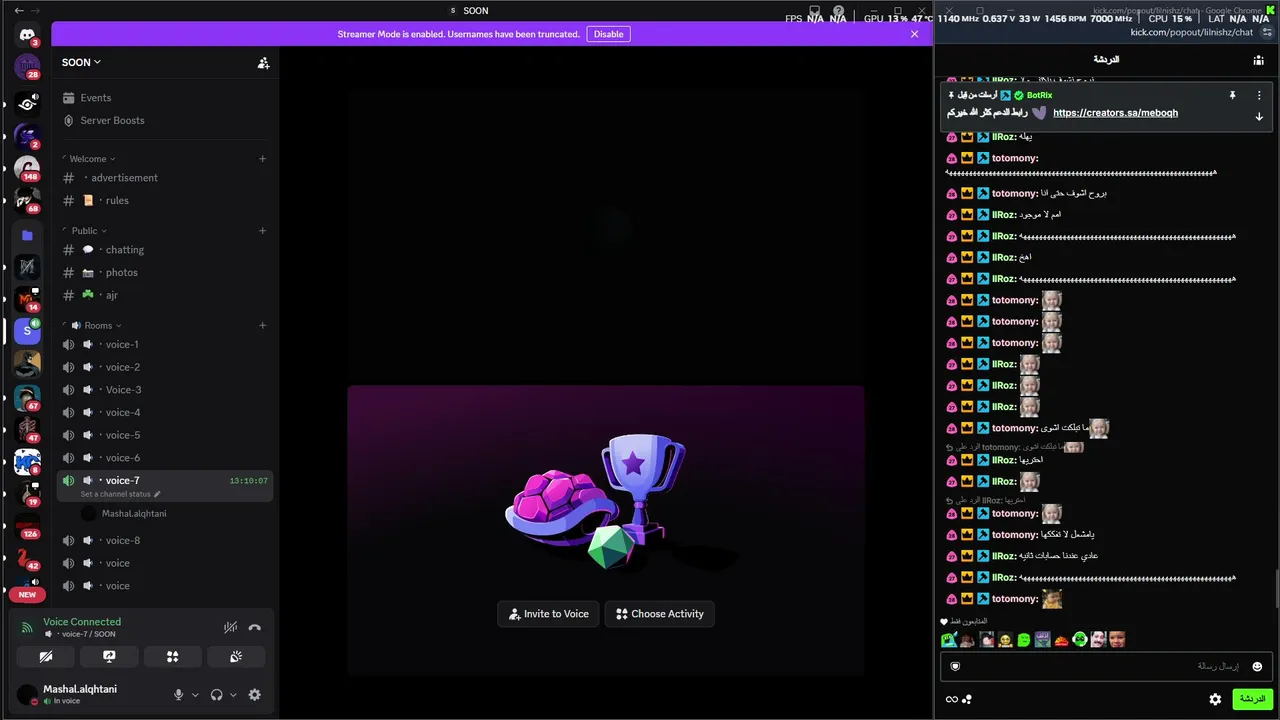Viewport: 1280px width, 720px height.
Task: Open the soundboard button
Action: 236,657
